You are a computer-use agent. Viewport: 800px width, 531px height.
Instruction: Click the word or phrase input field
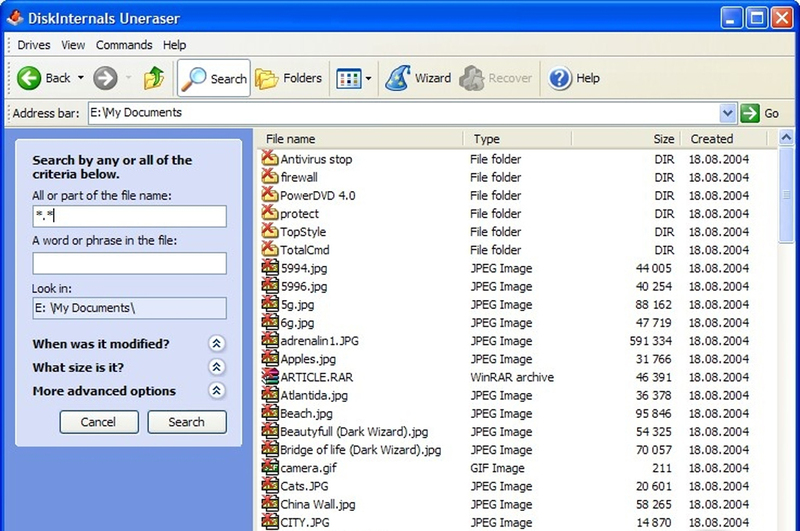(130, 263)
